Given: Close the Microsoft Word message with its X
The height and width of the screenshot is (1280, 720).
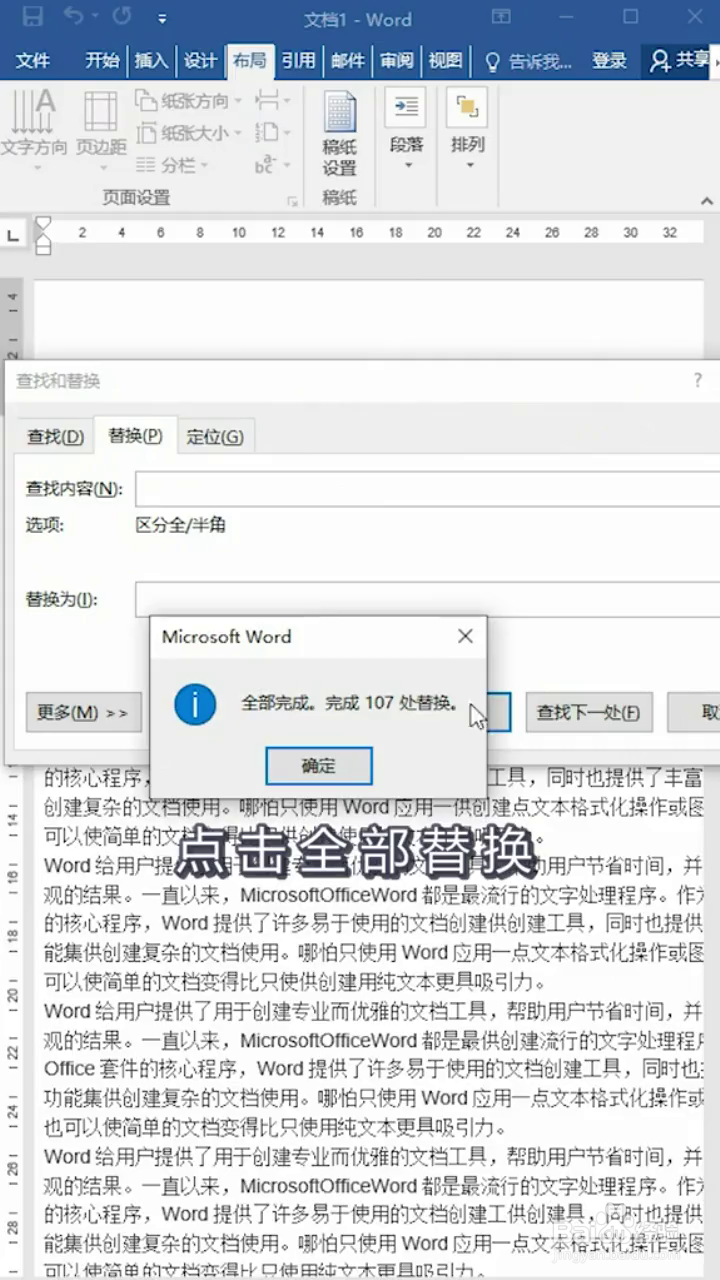Looking at the screenshot, I should 465,636.
